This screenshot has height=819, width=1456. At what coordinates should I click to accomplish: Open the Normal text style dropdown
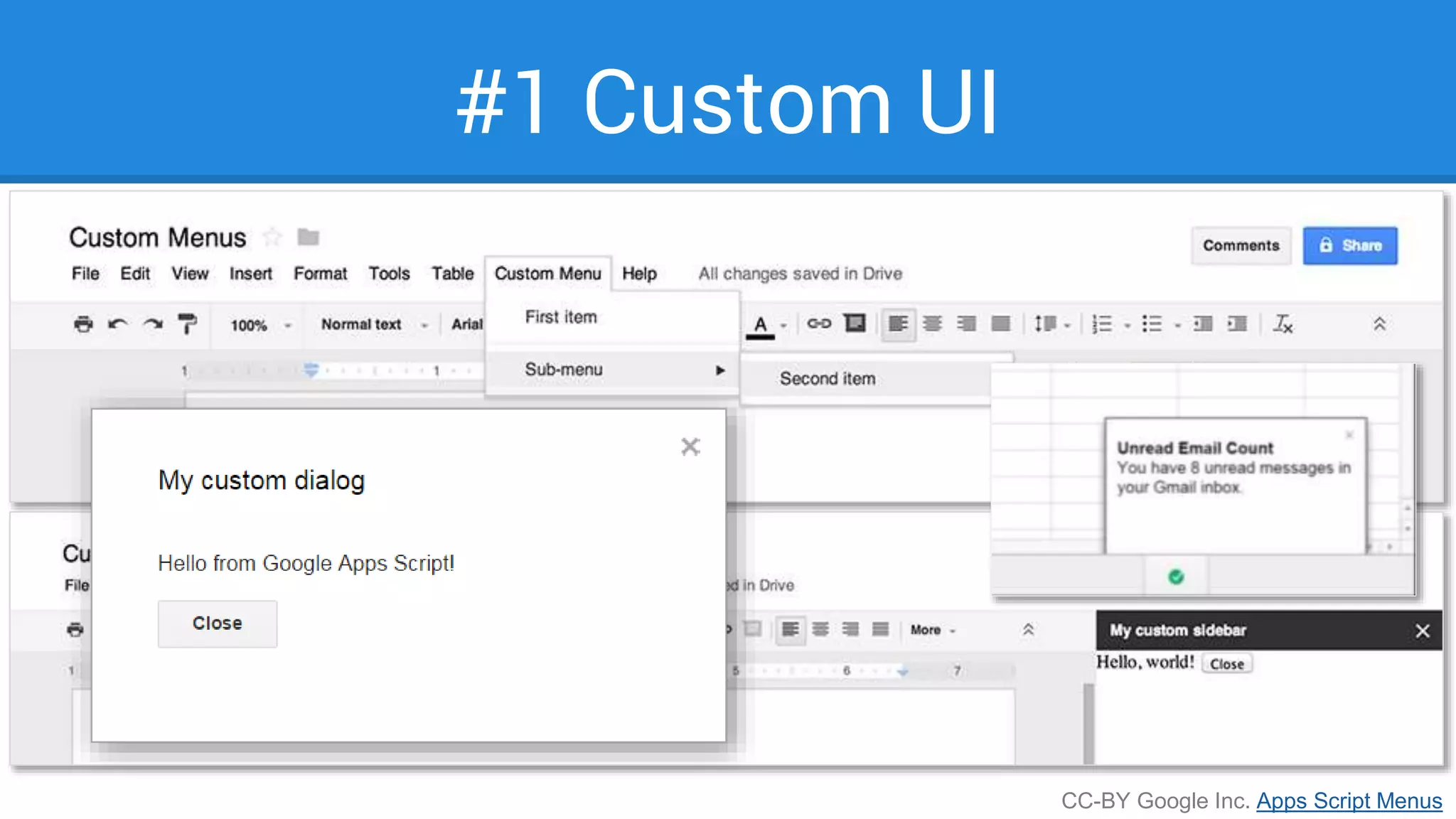pos(375,324)
